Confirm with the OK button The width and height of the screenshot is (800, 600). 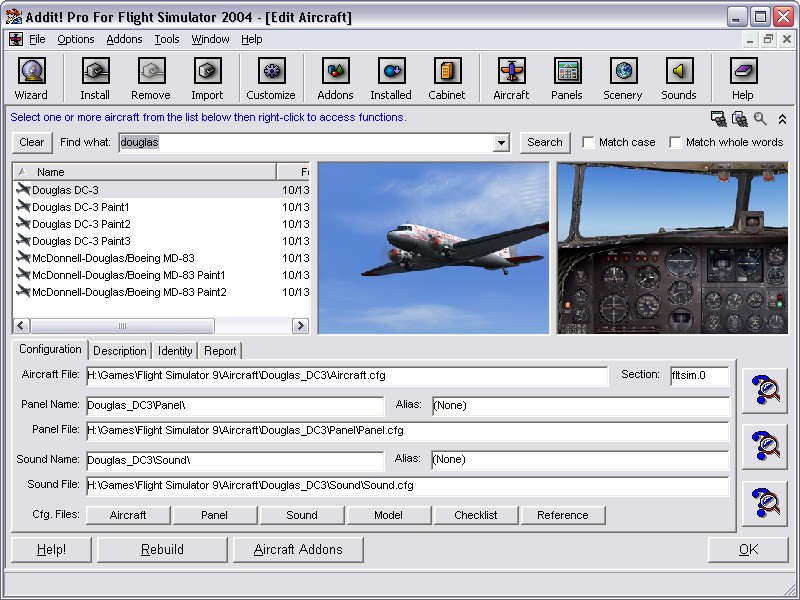[x=748, y=549]
